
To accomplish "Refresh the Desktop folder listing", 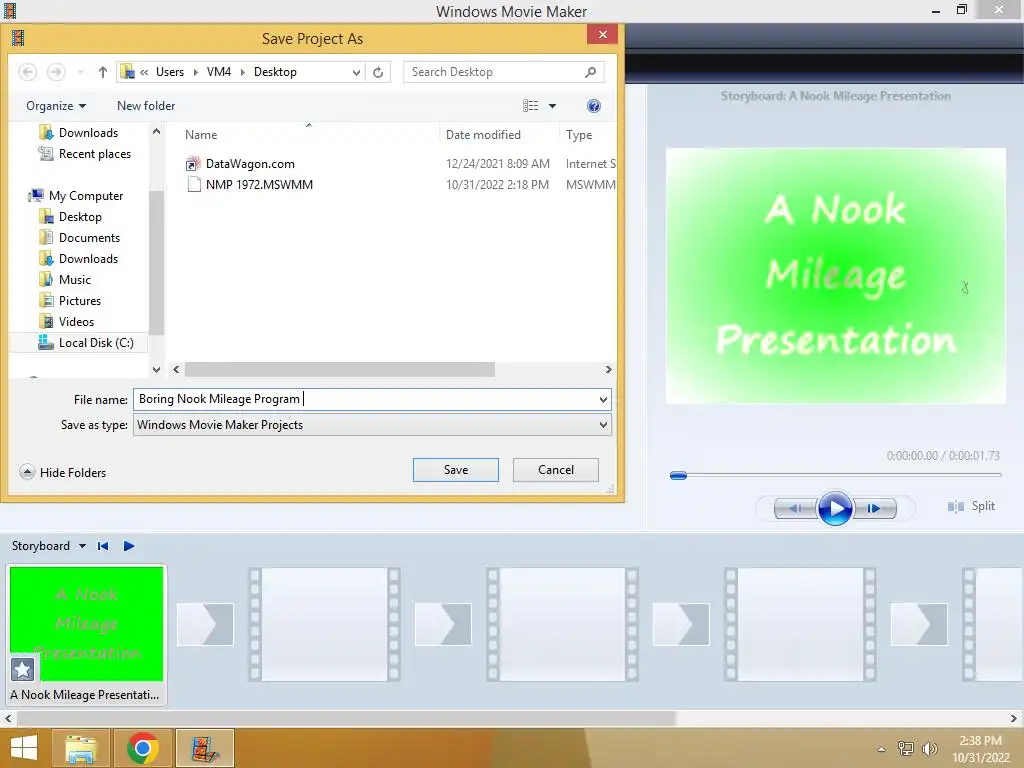I will 378,72.
